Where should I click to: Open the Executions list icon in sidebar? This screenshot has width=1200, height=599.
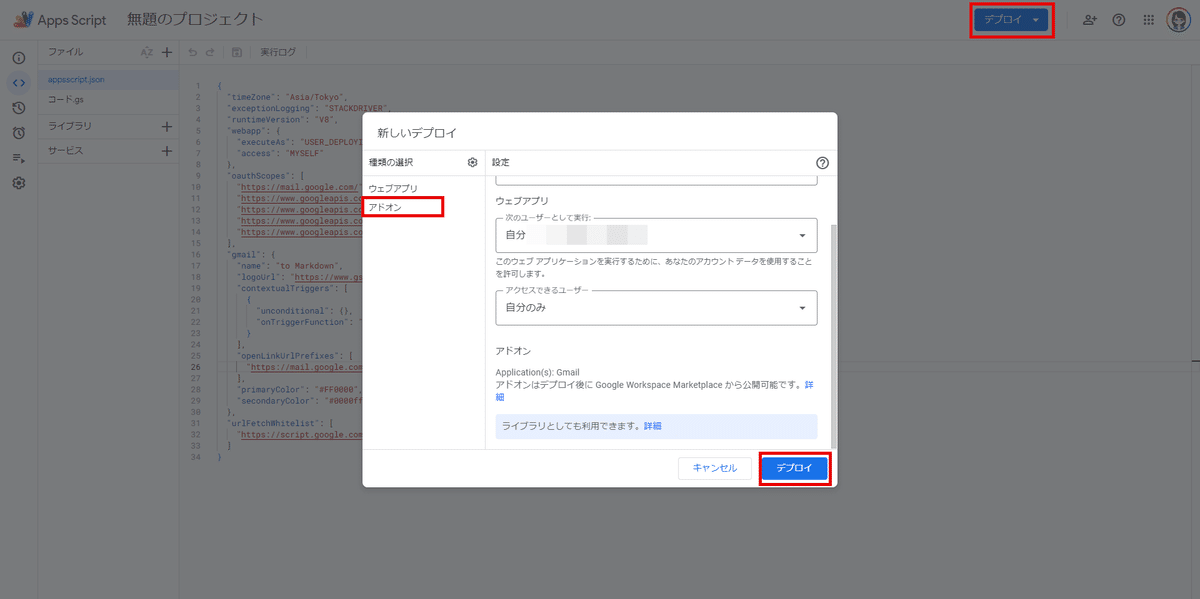coord(18,158)
